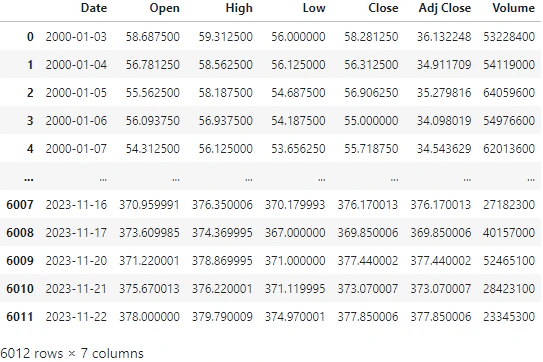Click date cell 2000-01-06
This screenshot has width=543, height=362.
click(76, 121)
